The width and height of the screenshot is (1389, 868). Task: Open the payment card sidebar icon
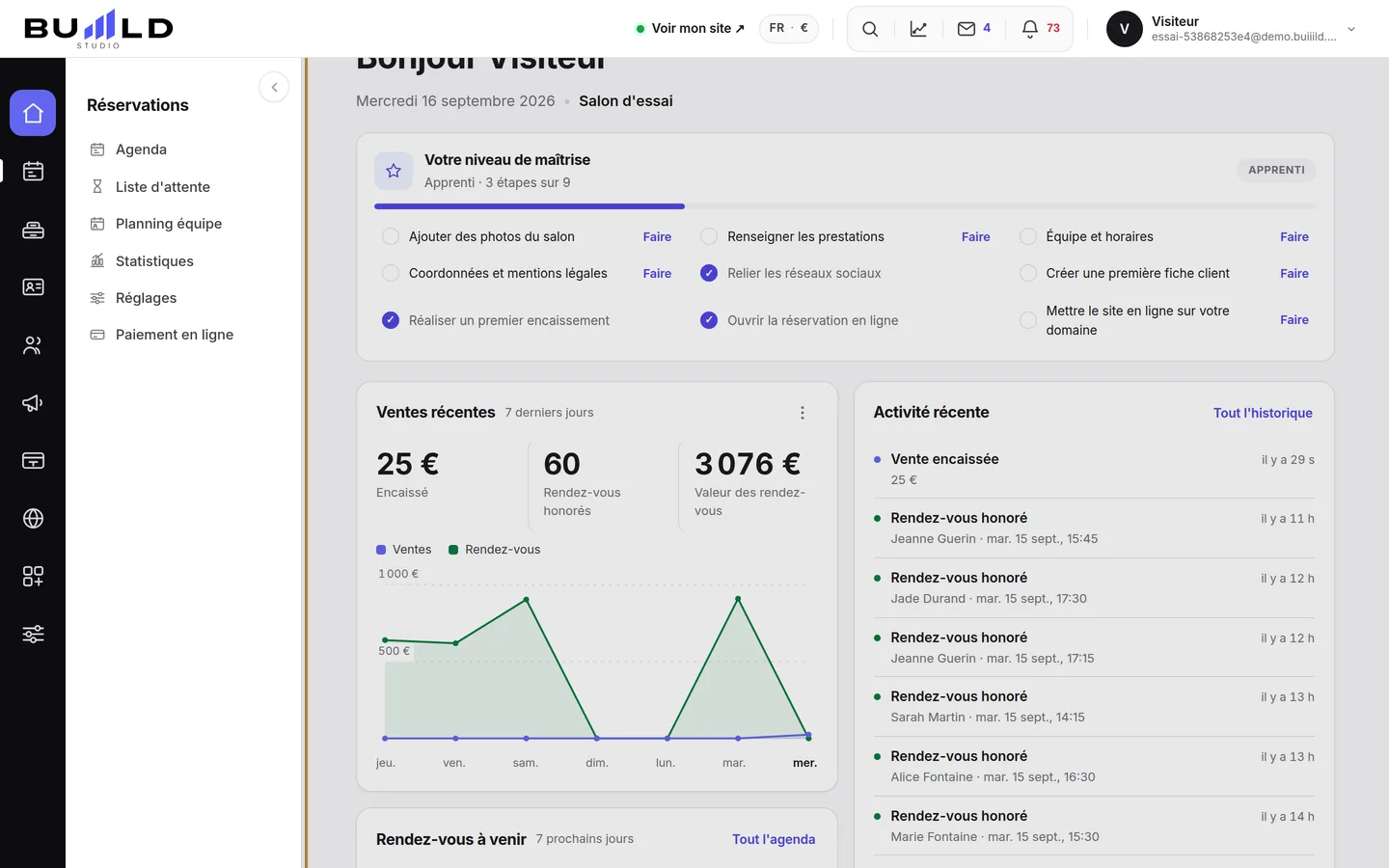coord(33,461)
